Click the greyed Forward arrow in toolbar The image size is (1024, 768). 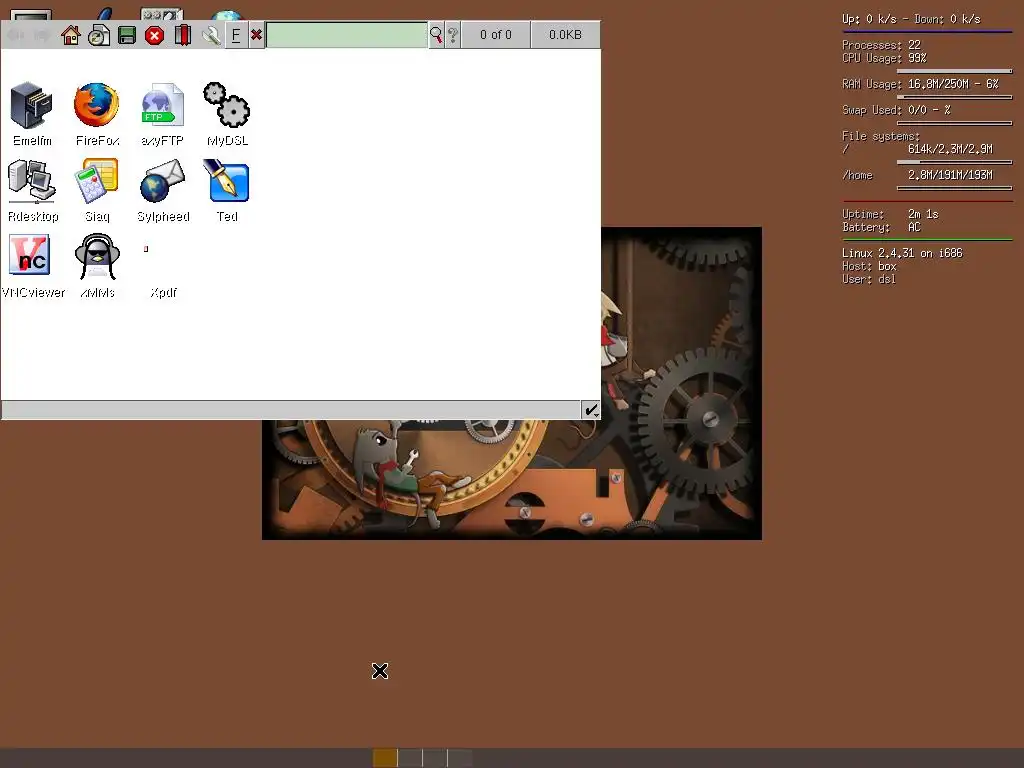tap(42, 35)
